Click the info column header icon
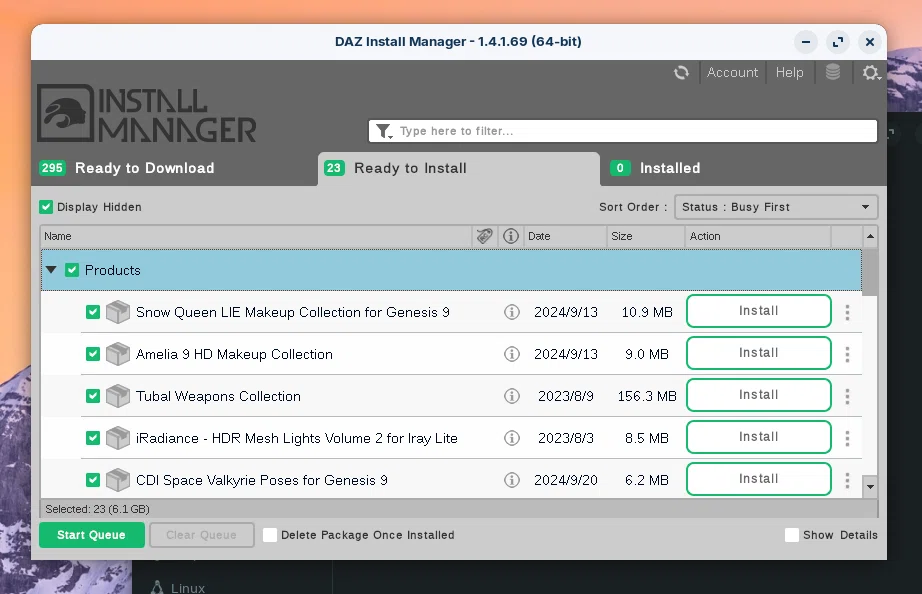The image size is (922, 594). pos(510,236)
